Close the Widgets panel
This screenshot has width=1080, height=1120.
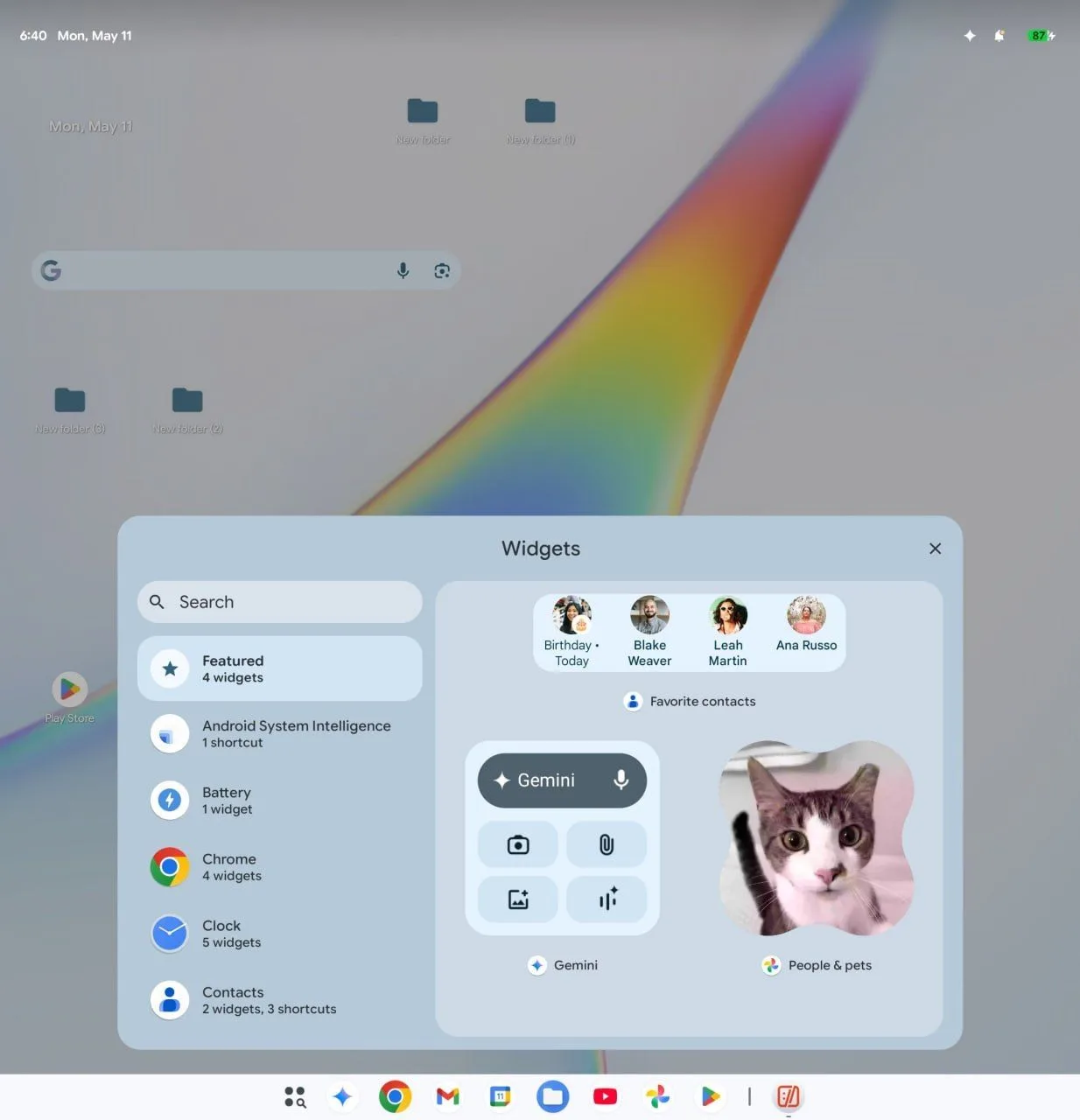(x=935, y=549)
